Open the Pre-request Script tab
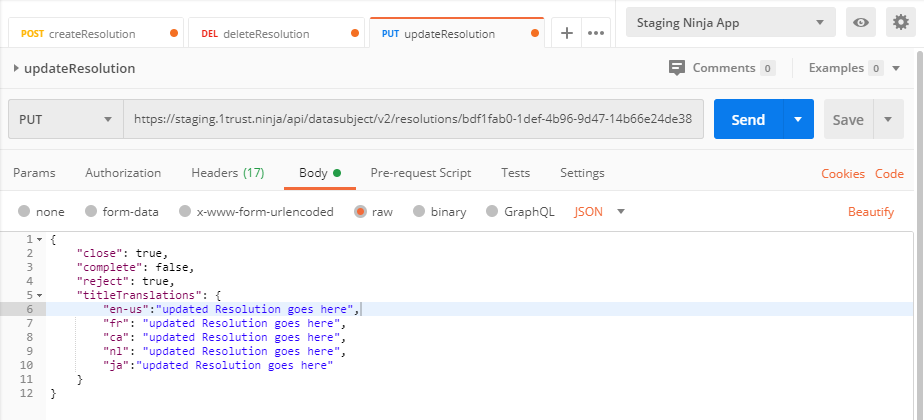 click(420, 173)
